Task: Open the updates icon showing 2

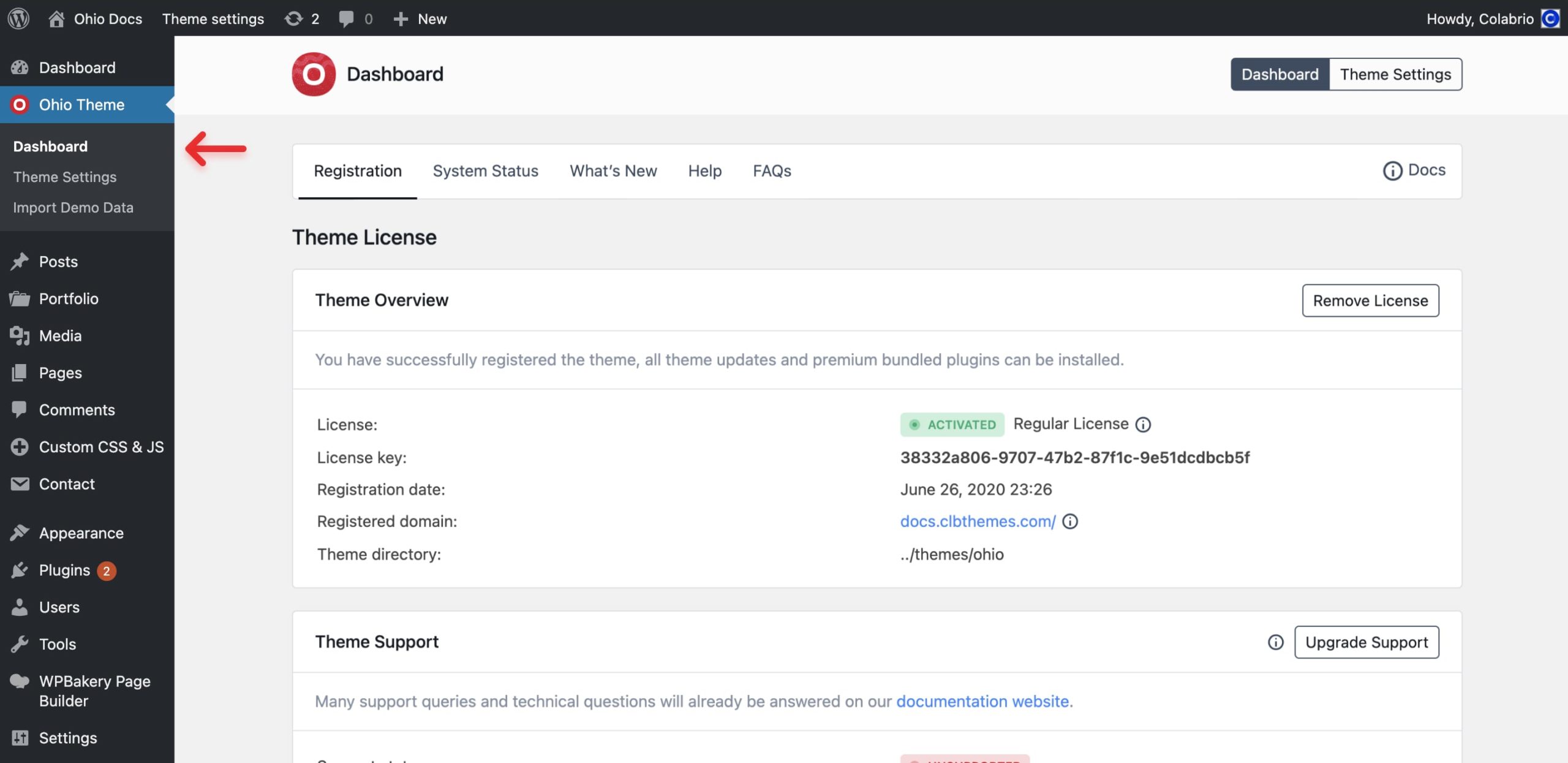Action: [294, 18]
